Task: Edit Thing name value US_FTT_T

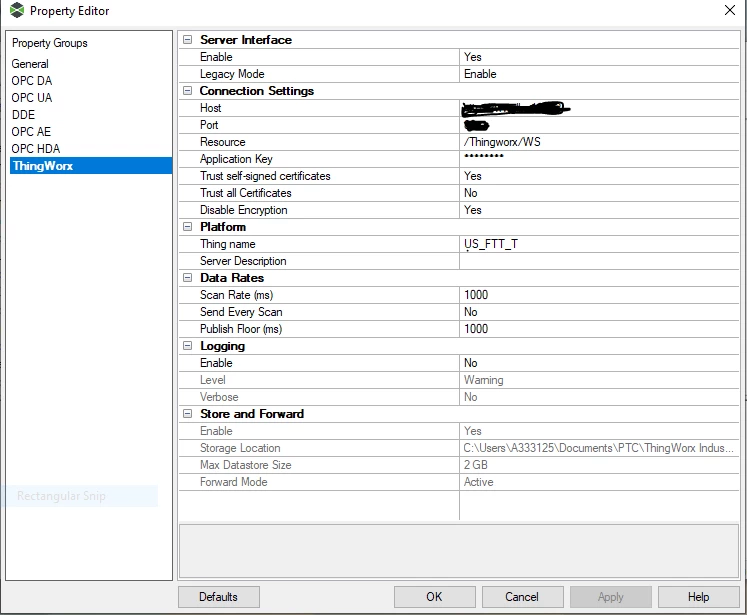Action: pyautogui.click(x=599, y=244)
